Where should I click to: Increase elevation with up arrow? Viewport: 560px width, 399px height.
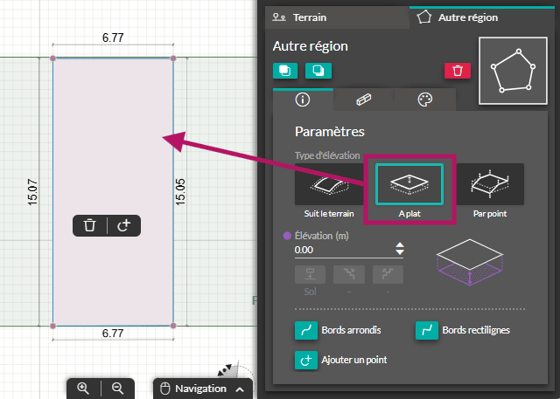pos(400,245)
